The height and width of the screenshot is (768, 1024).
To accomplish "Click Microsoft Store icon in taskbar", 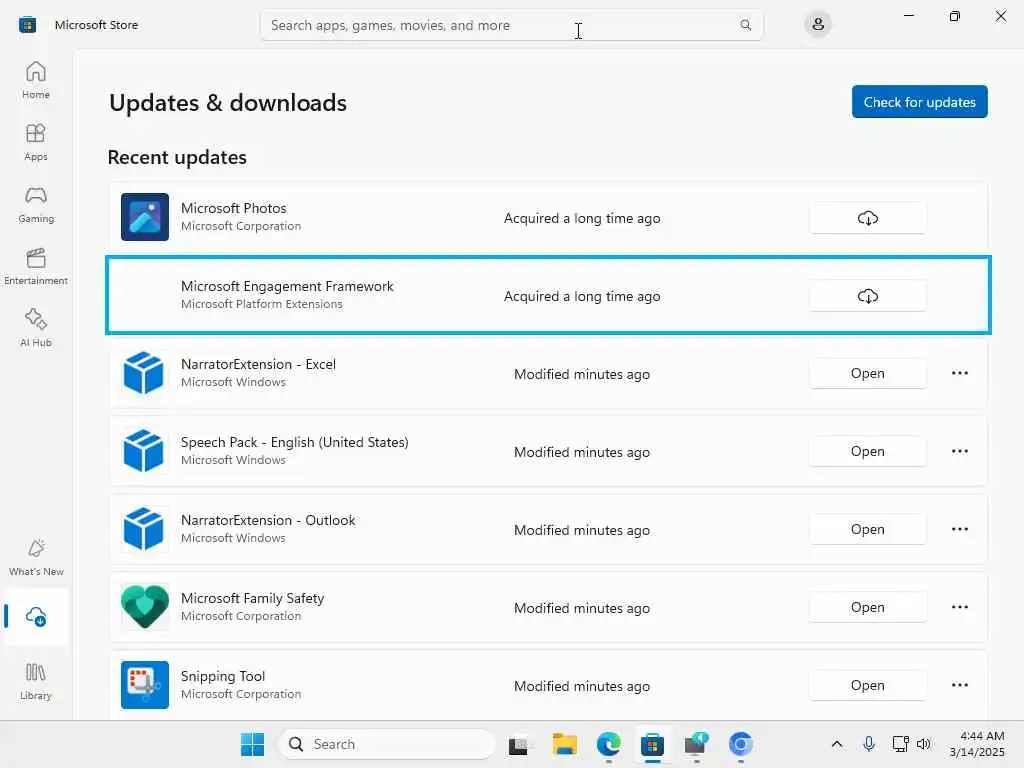I will click(x=652, y=744).
